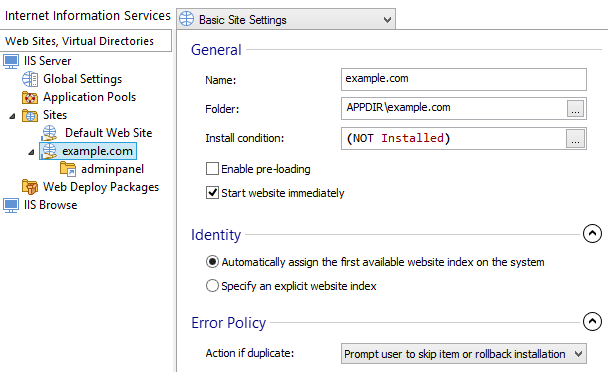Collapse the example.com tree node
Screen dimensions: 608x372
31,152
